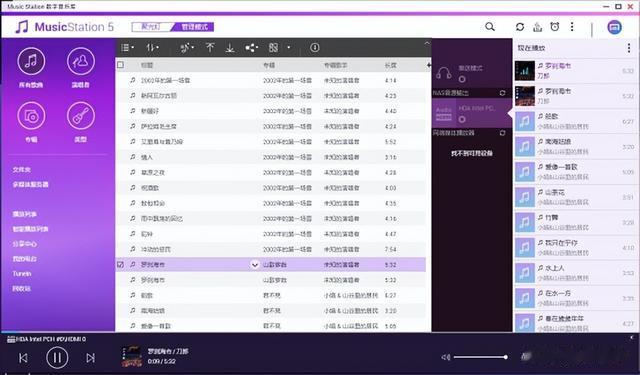Open My Radio in the sidebar
The height and width of the screenshot is (375, 640).
pos(24,259)
